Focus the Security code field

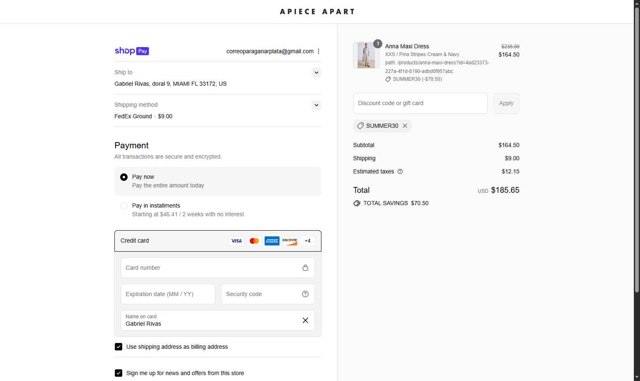tap(268, 294)
